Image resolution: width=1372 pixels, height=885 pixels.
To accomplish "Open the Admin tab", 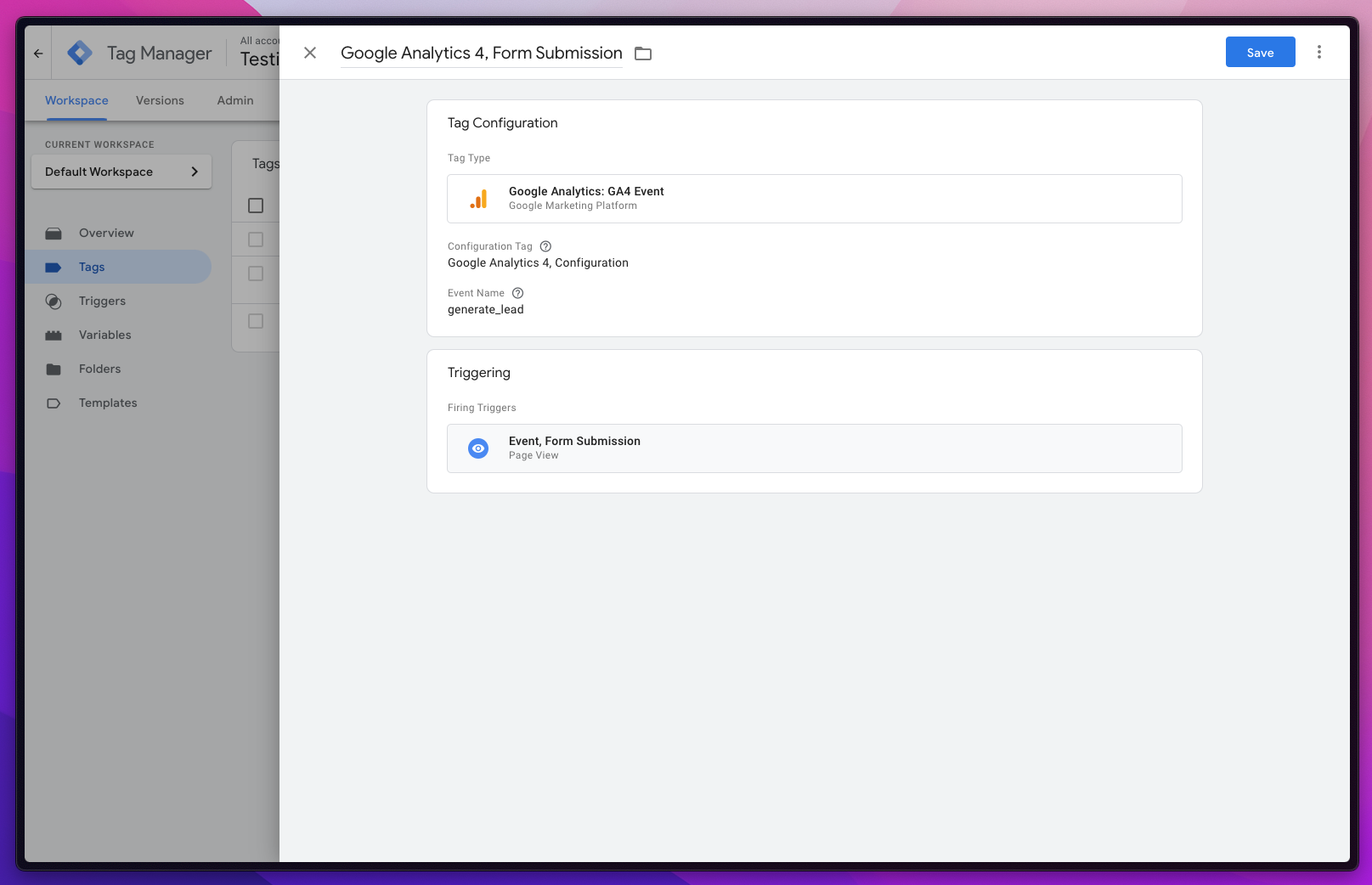I will (234, 100).
